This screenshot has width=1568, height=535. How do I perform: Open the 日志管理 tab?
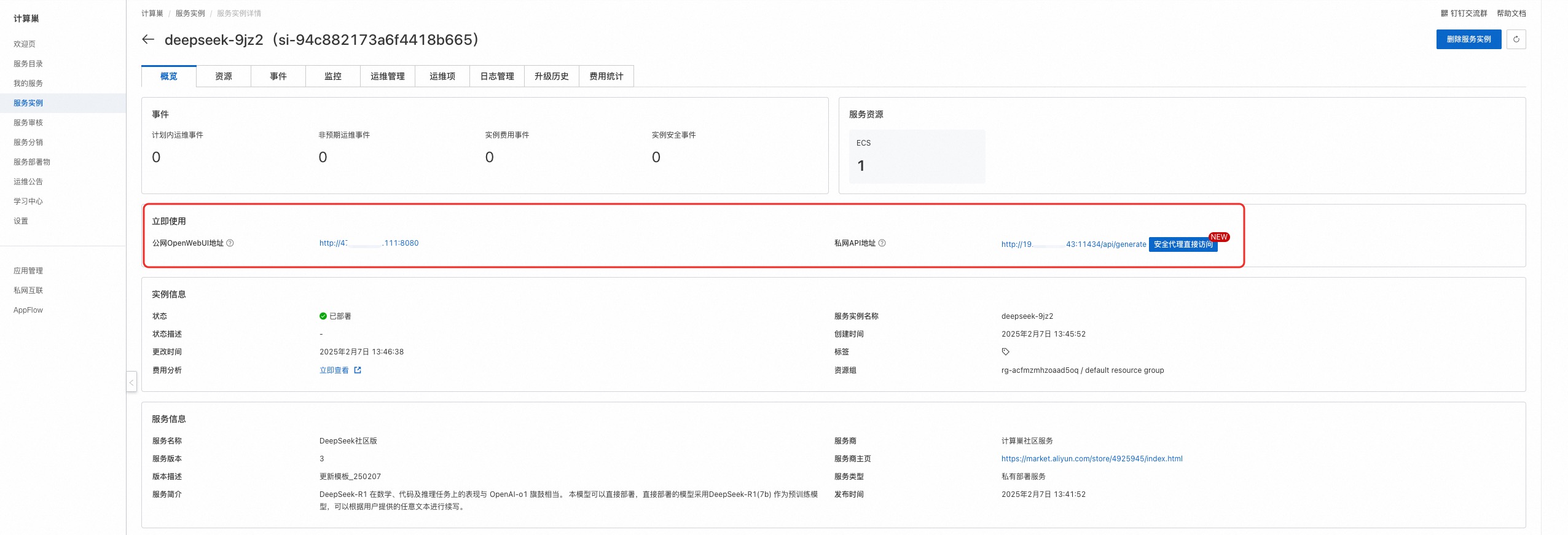point(497,76)
